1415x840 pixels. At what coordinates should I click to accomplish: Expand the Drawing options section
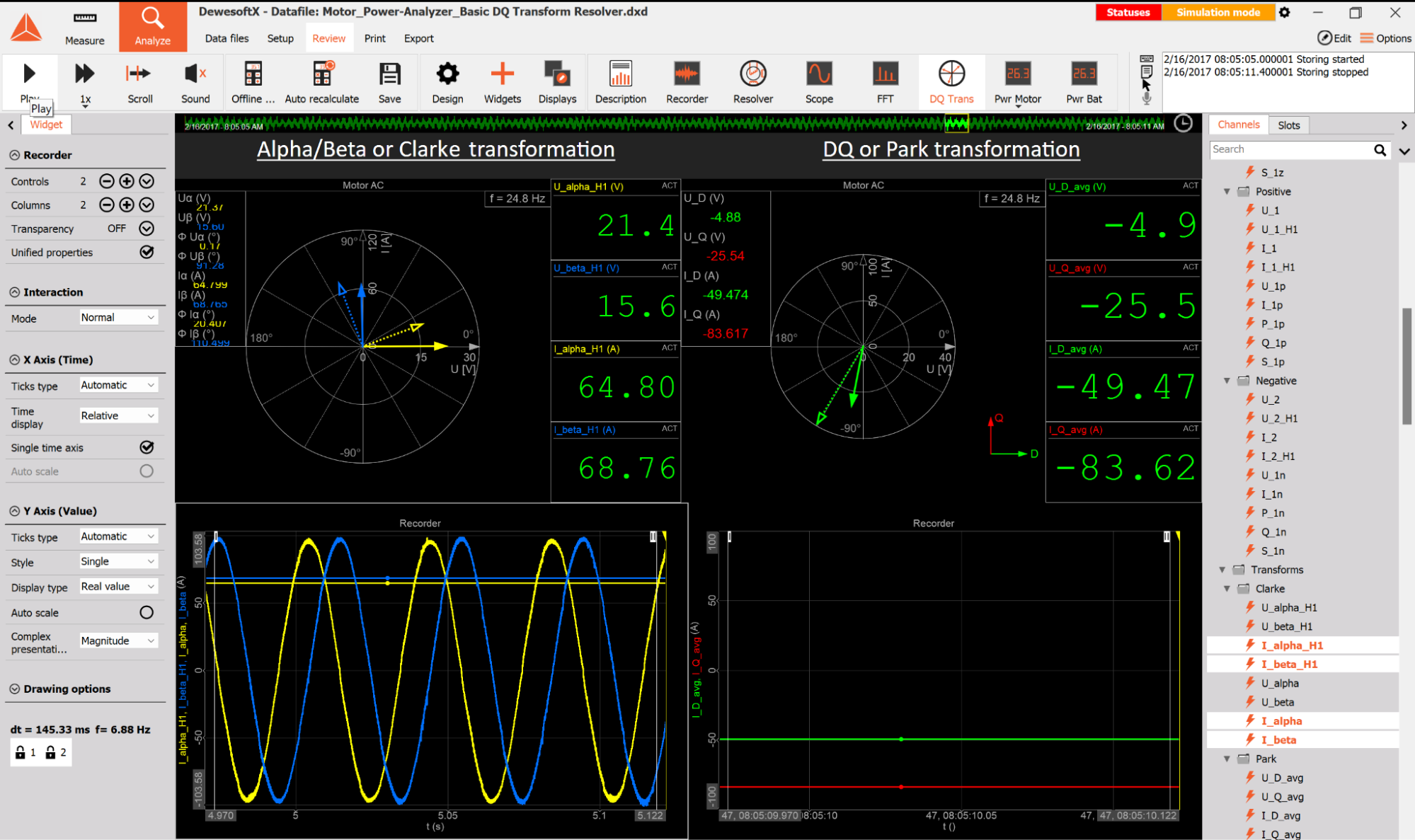[x=14, y=689]
